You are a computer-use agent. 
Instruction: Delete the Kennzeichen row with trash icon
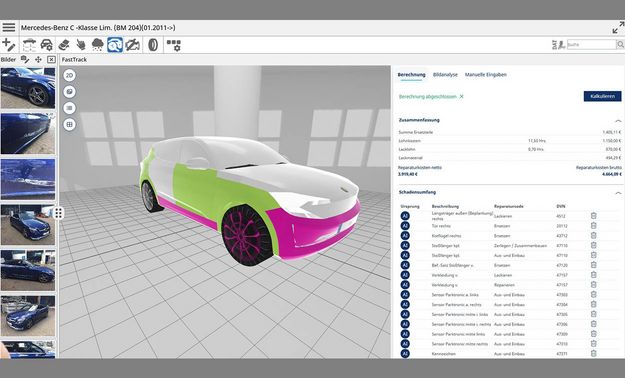point(594,353)
